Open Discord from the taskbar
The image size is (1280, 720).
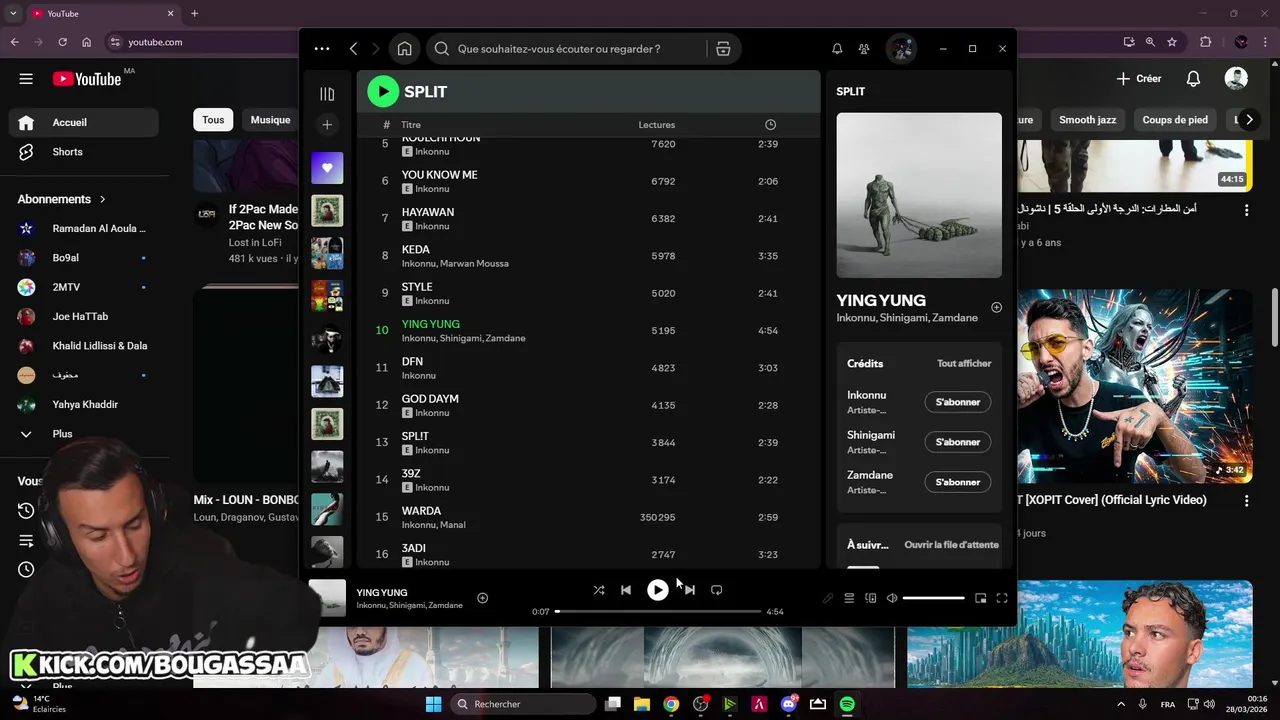(x=789, y=704)
